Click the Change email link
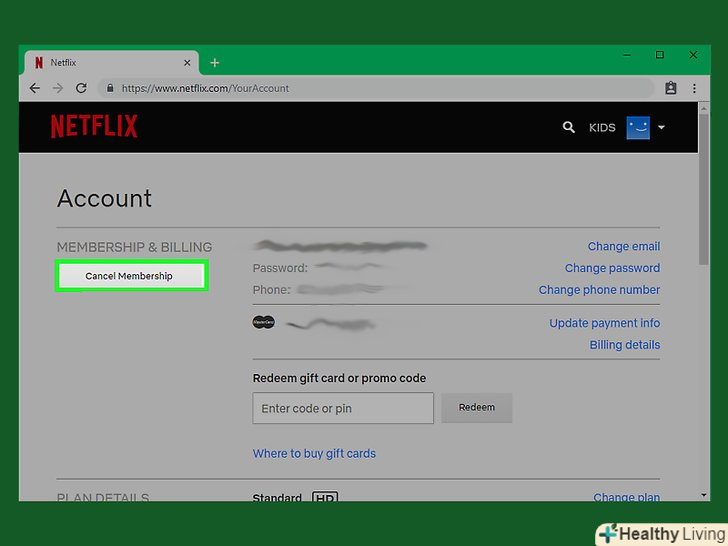 coord(623,246)
